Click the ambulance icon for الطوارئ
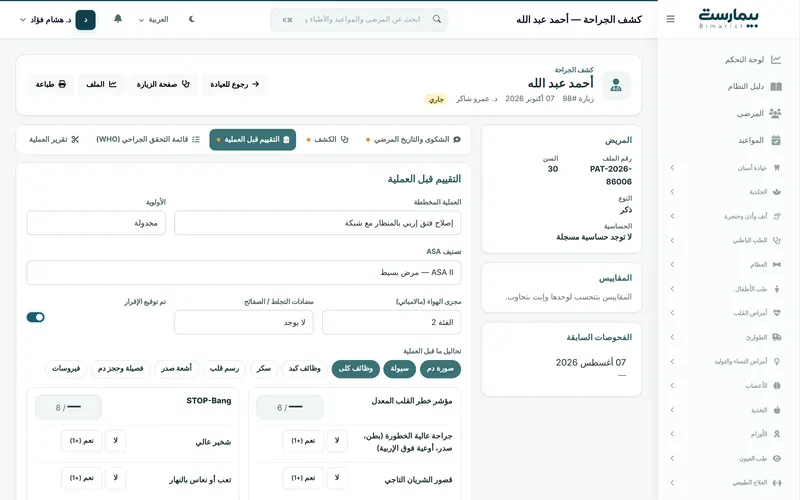800x500 pixels. pos(777,337)
